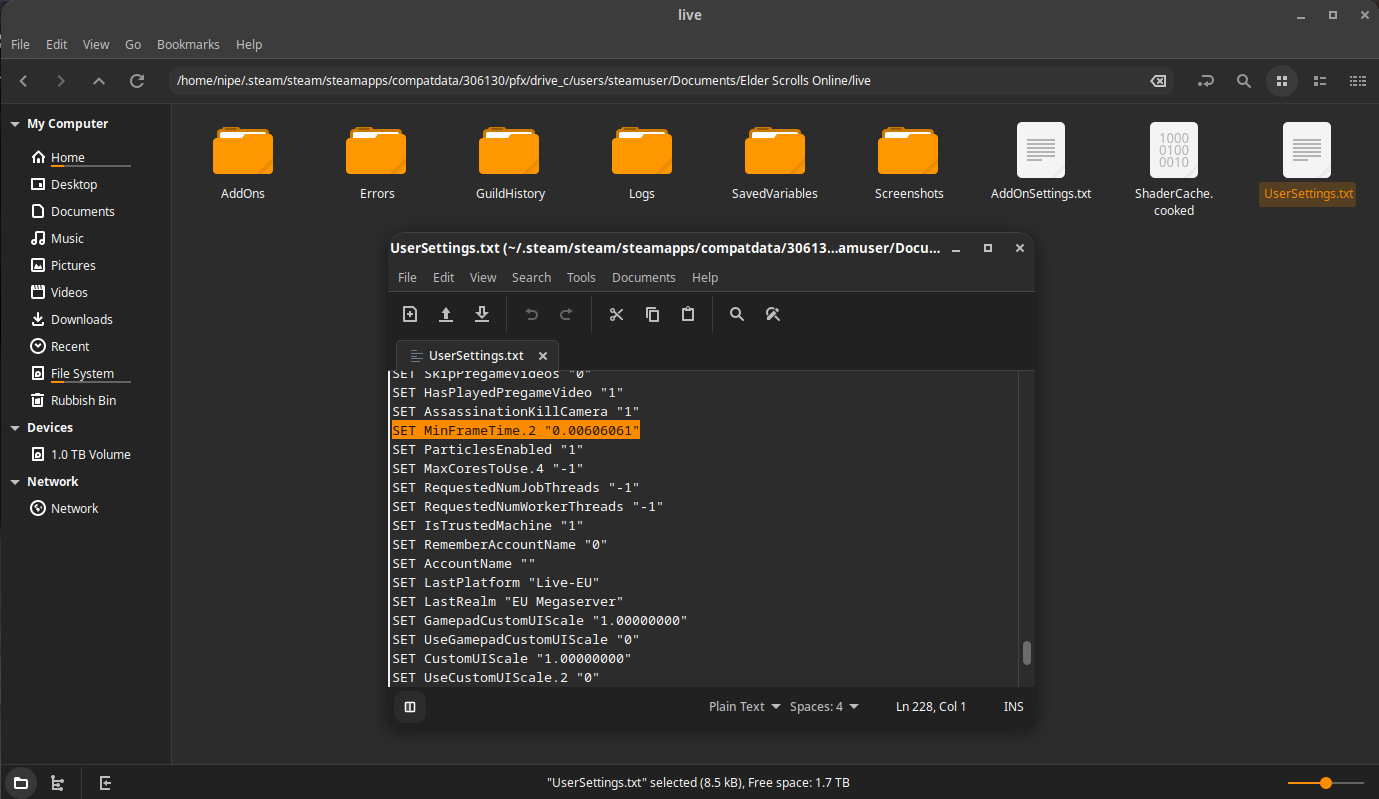Hide the file manager sidebar
The height and width of the screenshot is (799, 1379).
tap(105, 783)
